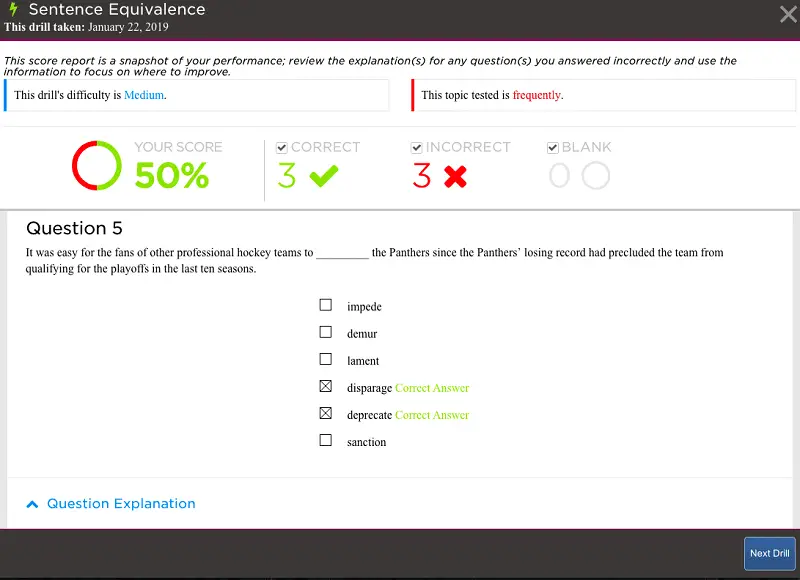800x580 pixels.
Task: Click the score ring chart icon
Action: pyautogui.click(x=97, y=166)
